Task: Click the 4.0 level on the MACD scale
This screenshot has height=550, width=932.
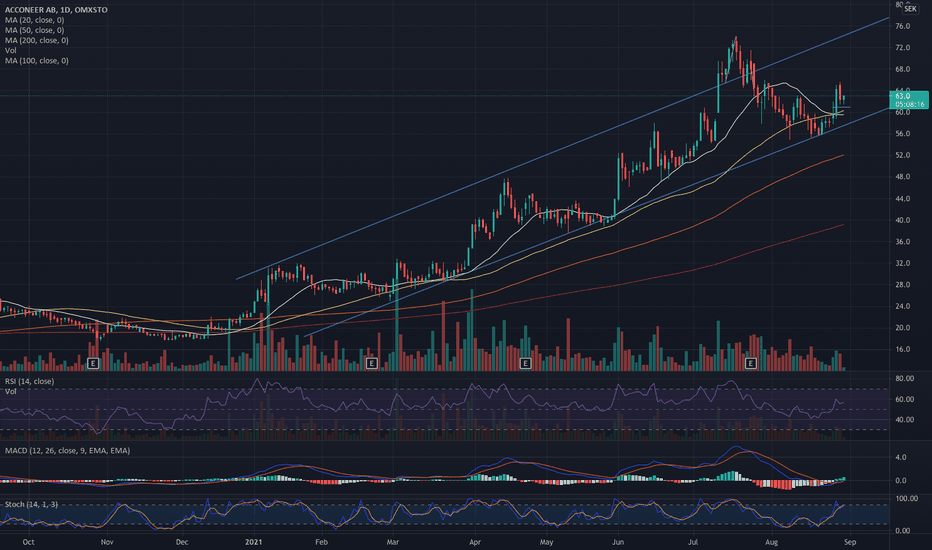Action: [900, 457]
